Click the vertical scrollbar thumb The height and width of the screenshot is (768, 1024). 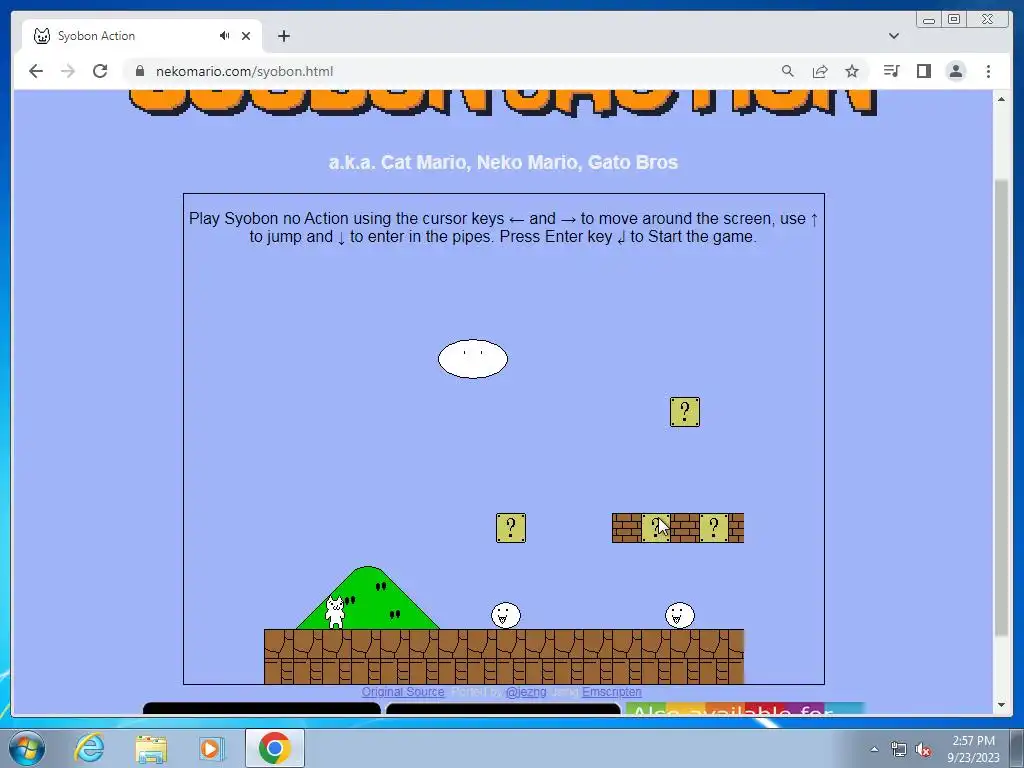pyautogui.click(x=1001, y=406)
